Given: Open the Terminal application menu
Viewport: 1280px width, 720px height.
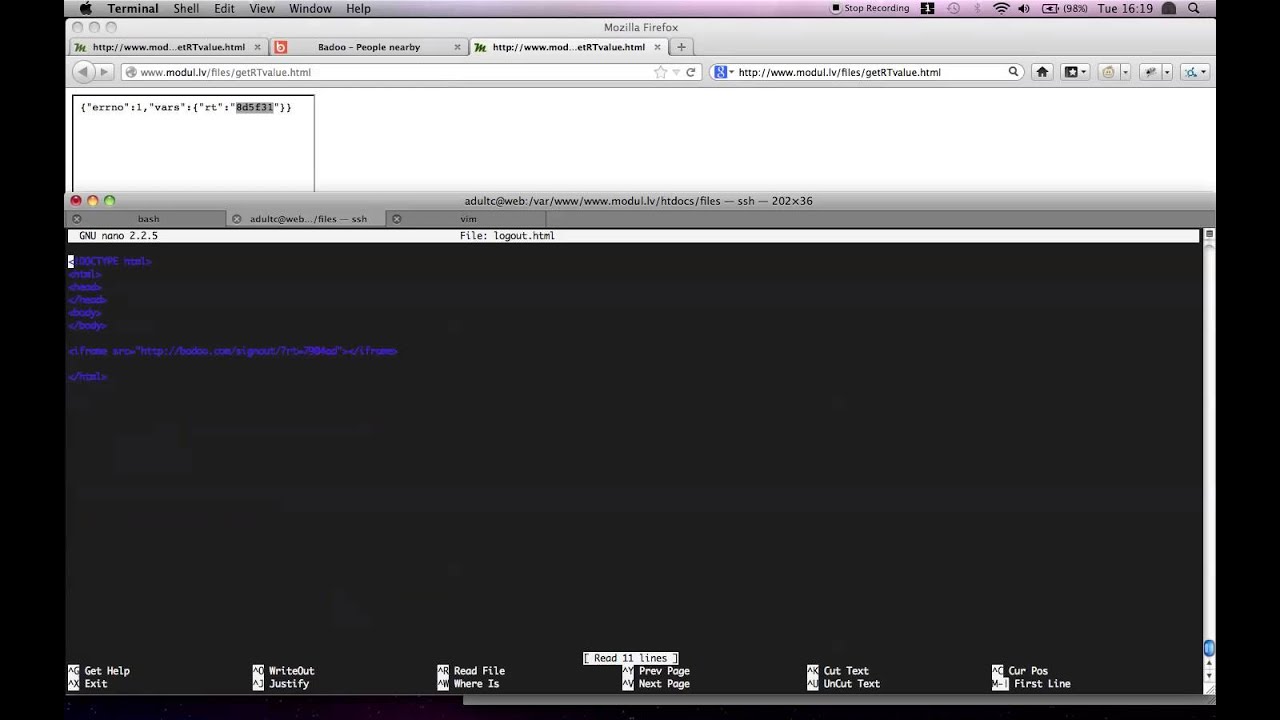Looking at the screenshot, I should (x=133, y=8).
